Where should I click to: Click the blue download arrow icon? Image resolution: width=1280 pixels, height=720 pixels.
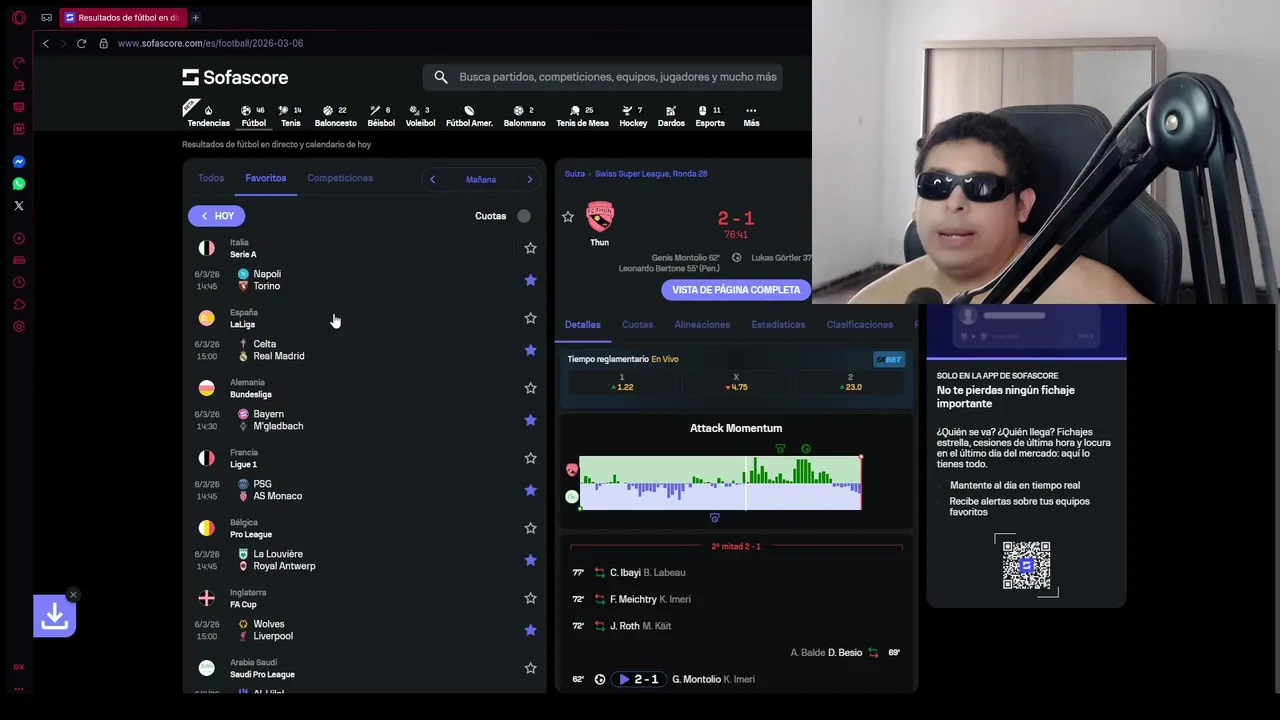54,616
